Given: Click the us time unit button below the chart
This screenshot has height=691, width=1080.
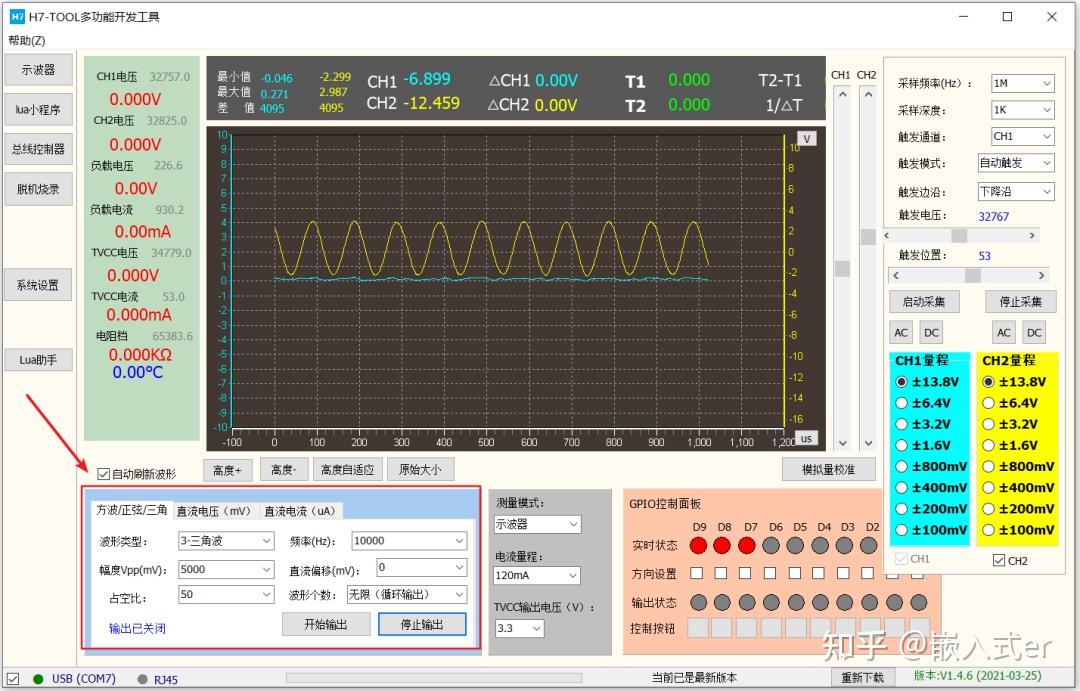Looking at the screenshot, I should click(x=806, y=437).
